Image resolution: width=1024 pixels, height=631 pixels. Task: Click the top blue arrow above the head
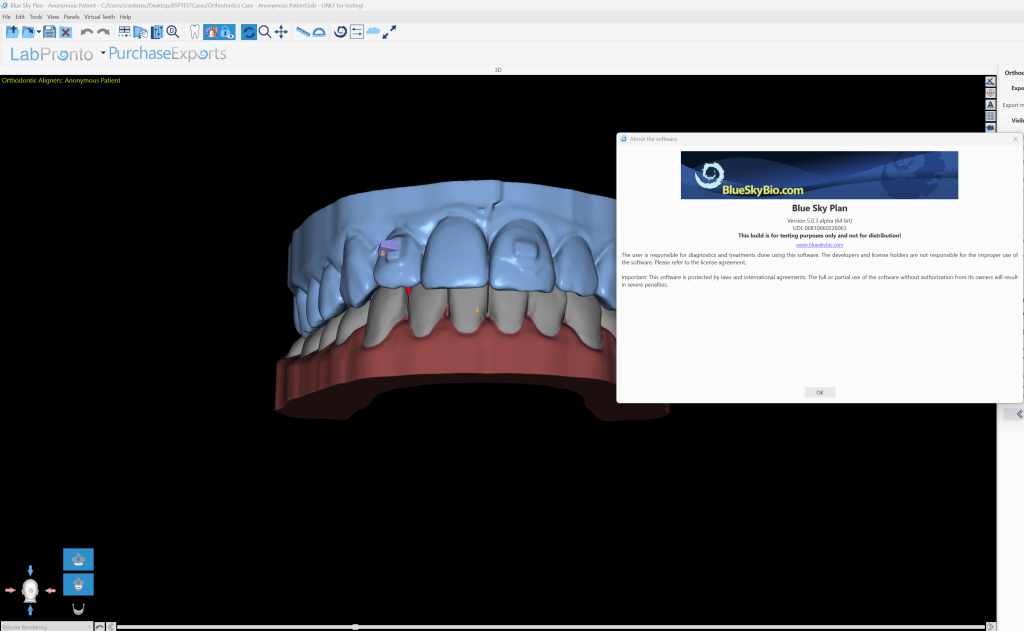click(x=30, y=570)
